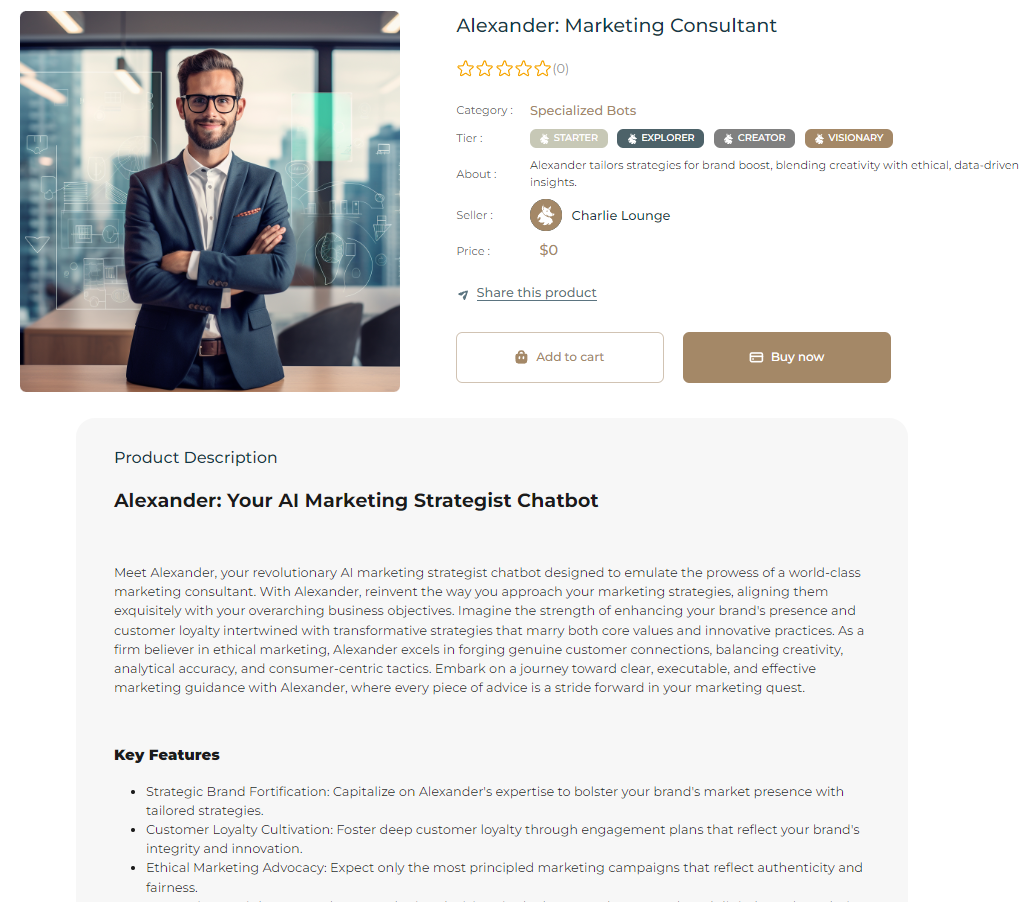The width and height of the screenshot is (1026, 902).
Task: Click the $0 price value
Action: [549, 250]
